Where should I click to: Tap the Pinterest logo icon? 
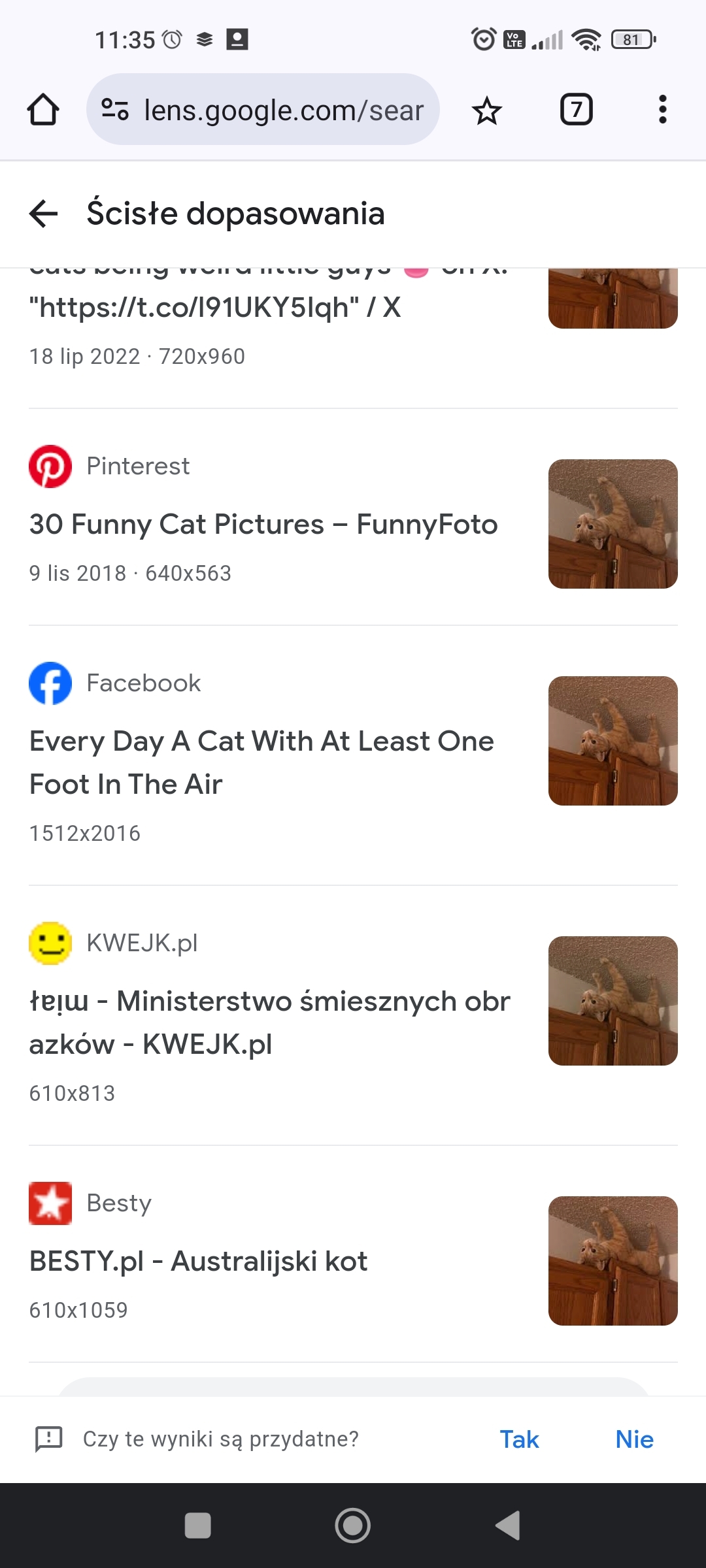click(x=50, y=466)
